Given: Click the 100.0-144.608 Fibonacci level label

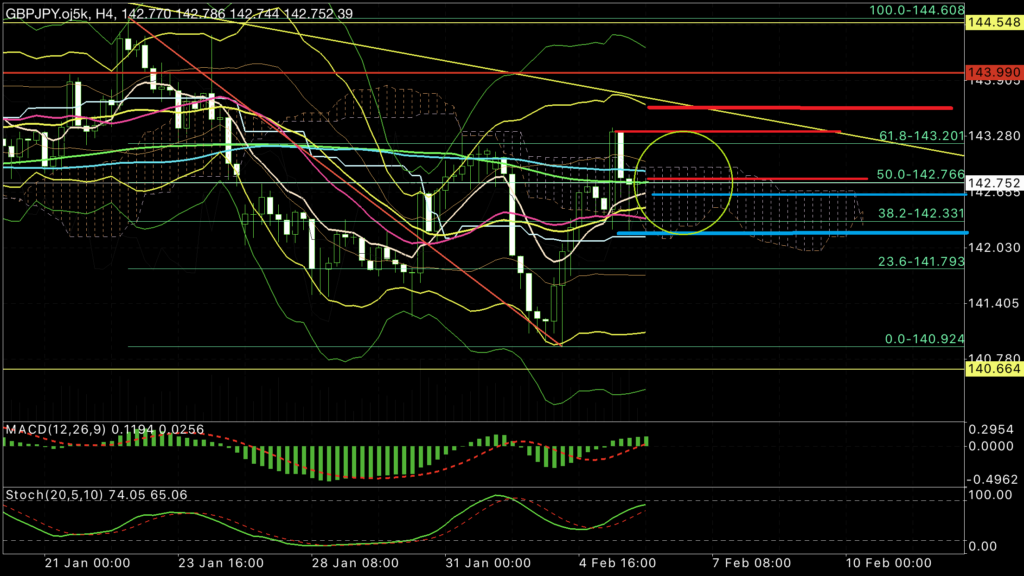Looking at the screenshot, I should [x=917, y=10].
